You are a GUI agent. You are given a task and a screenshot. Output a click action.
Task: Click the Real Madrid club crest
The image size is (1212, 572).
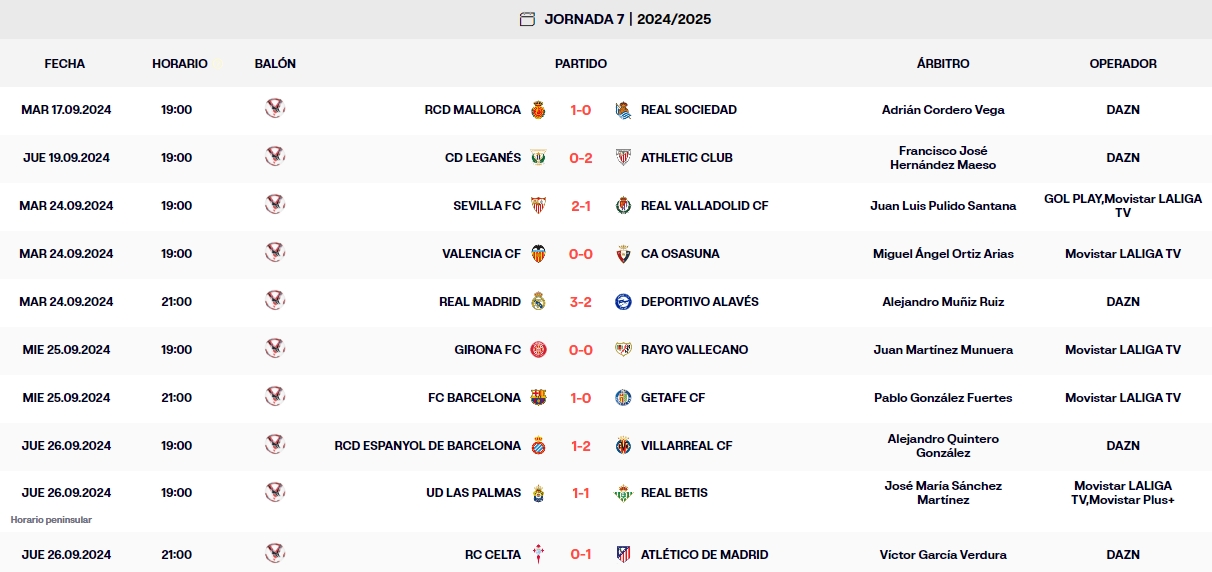tap(538, 302)
